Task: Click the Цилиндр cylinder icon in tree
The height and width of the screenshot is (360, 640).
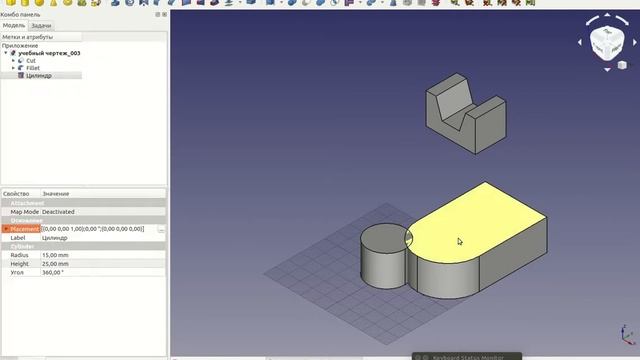Action: coord(21,76)
